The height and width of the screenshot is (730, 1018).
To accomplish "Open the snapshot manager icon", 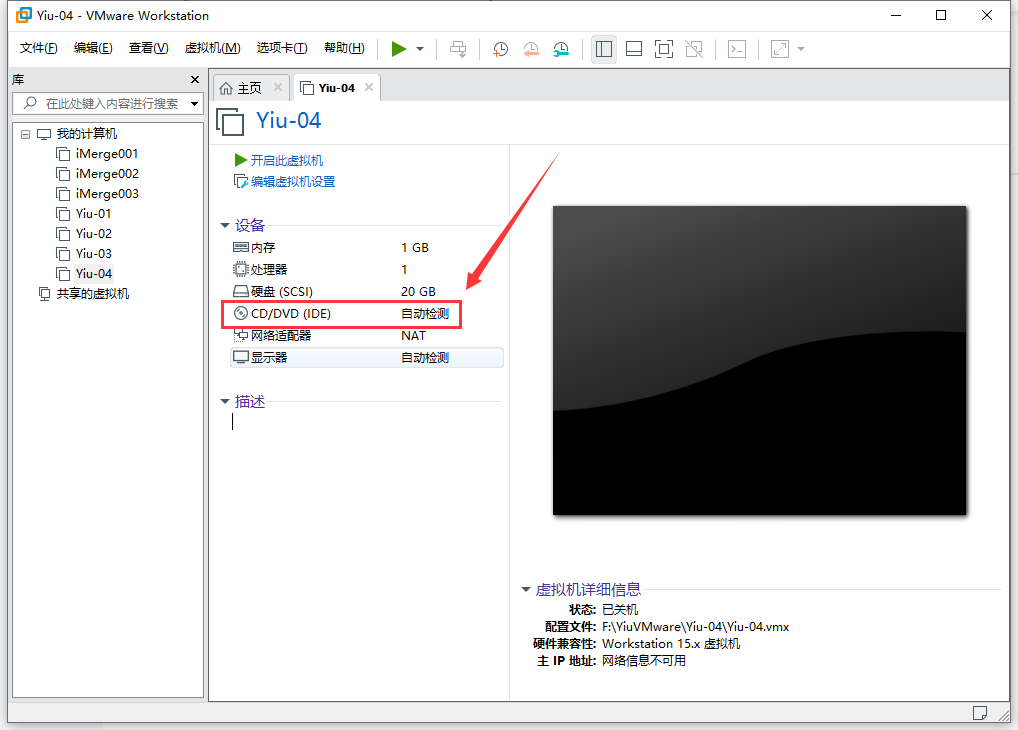I will pyautogui.click(x=561, y=49).
